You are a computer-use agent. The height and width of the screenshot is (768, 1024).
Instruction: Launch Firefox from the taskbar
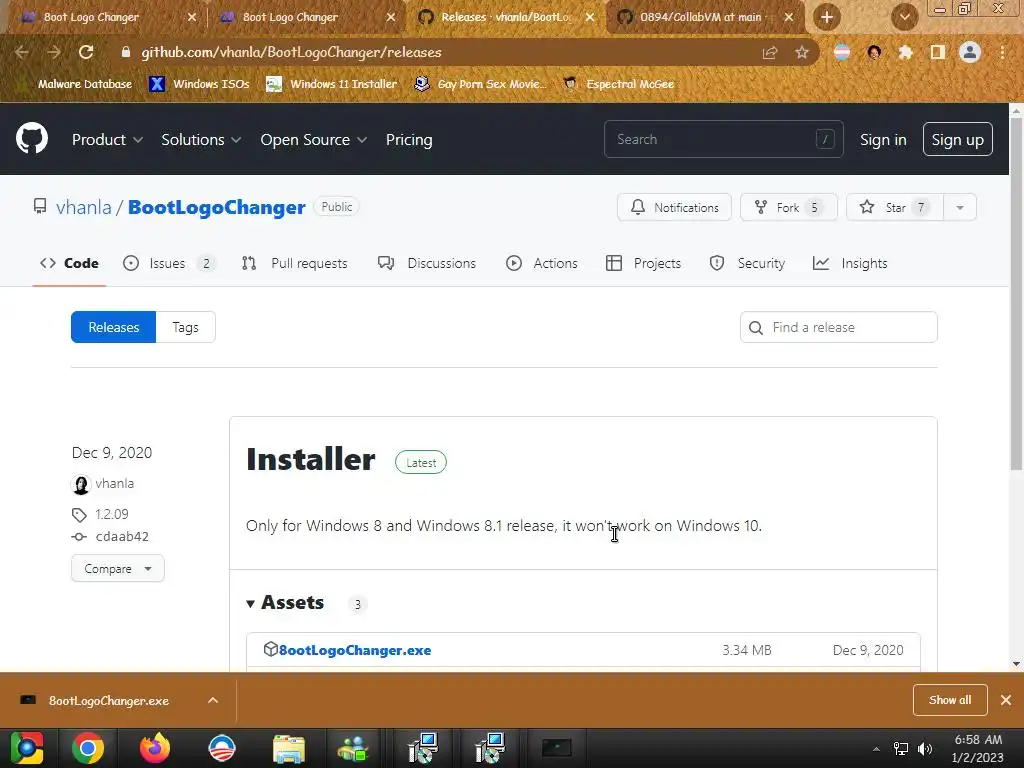point(155,748)
